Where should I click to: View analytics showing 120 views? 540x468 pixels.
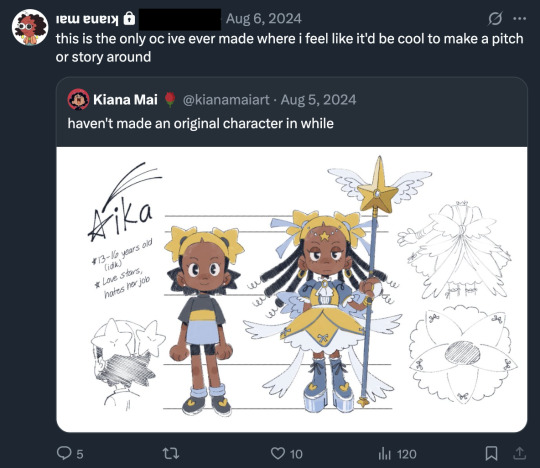397,454
